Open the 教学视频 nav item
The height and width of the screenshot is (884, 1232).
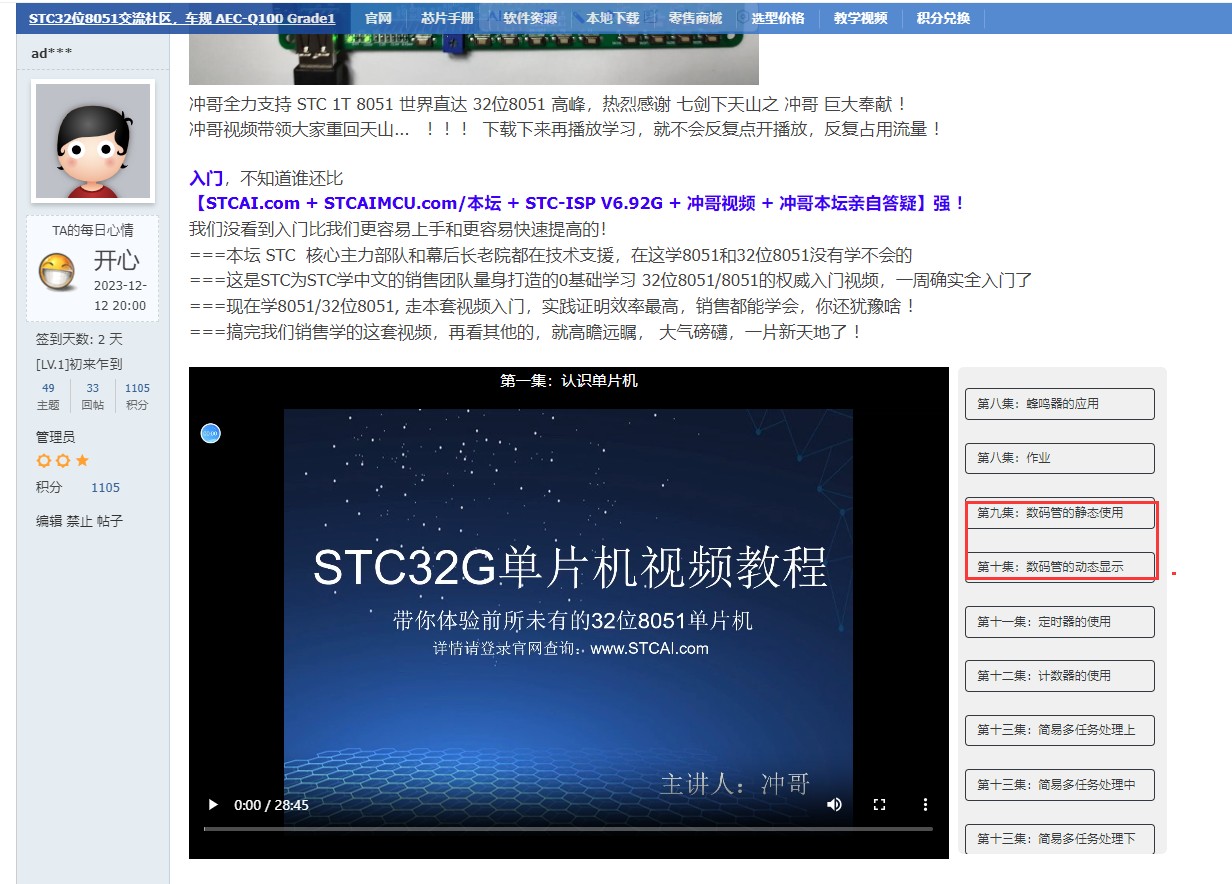point(860,18)
